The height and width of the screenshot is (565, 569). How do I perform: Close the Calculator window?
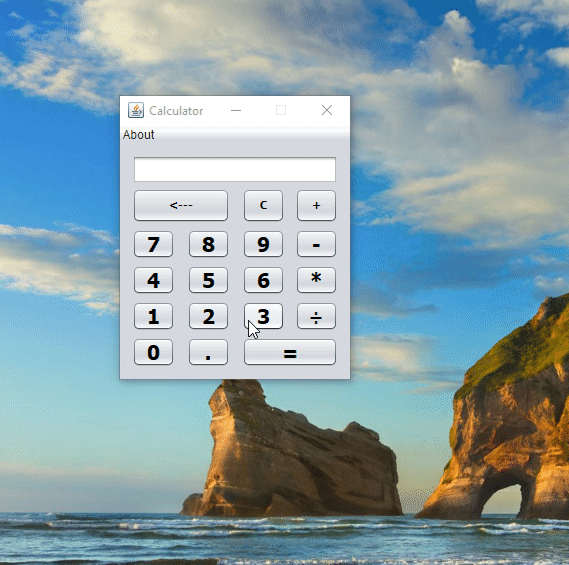327,110
